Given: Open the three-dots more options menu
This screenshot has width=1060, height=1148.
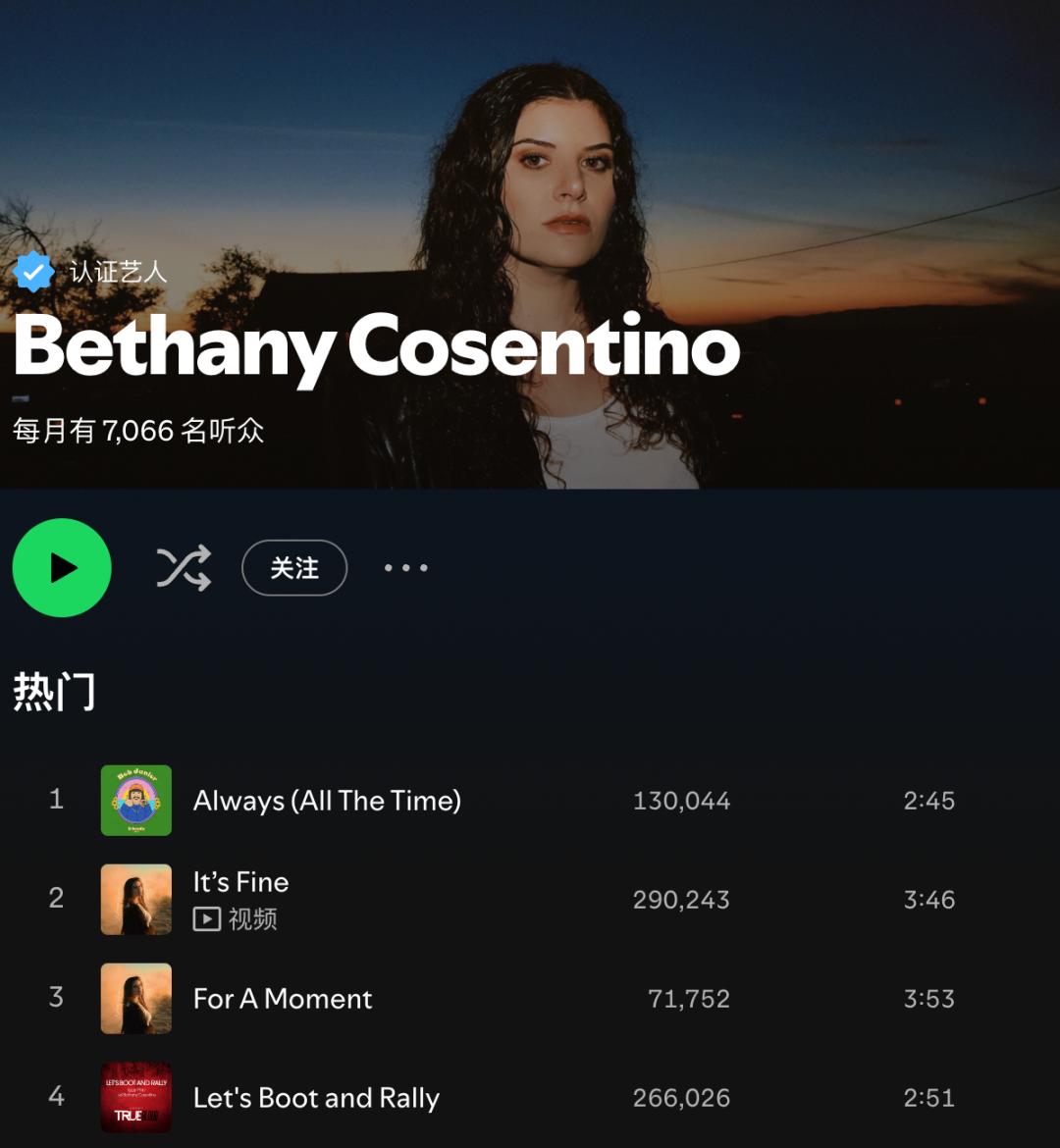Looking at the screenshot, I should coord(406,567).
